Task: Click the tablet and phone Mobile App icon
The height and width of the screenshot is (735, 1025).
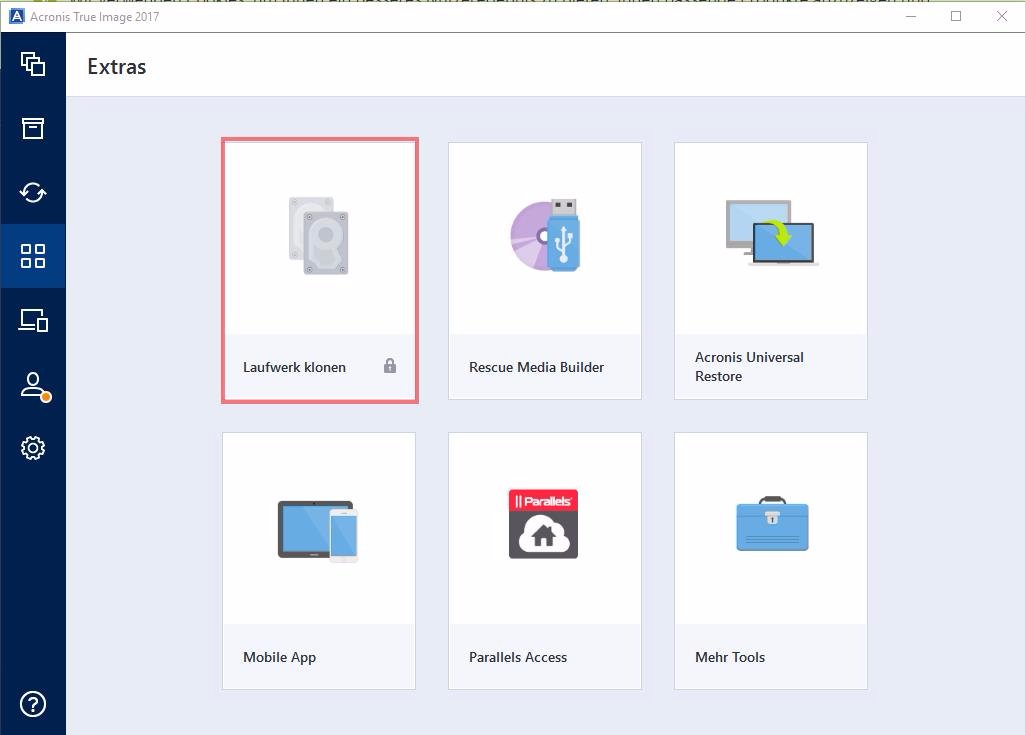Action: tap(318, 530)
